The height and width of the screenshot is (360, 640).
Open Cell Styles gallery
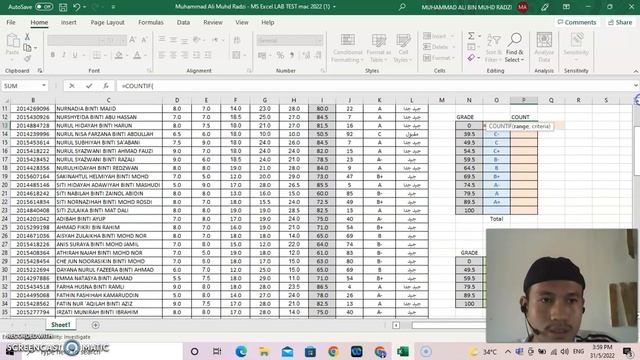(403, 48)
